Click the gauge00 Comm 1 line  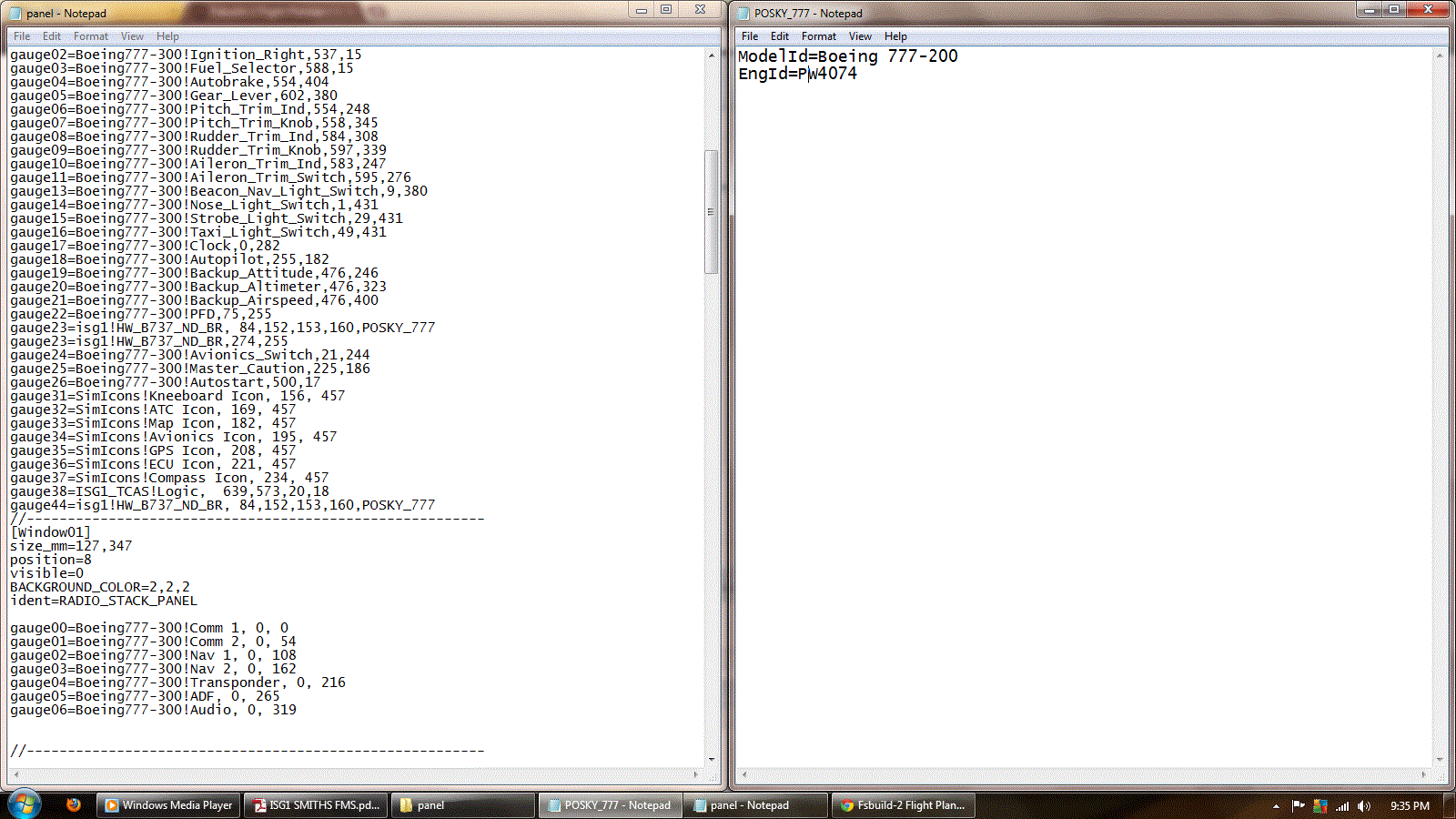click(x=149, y=628)
